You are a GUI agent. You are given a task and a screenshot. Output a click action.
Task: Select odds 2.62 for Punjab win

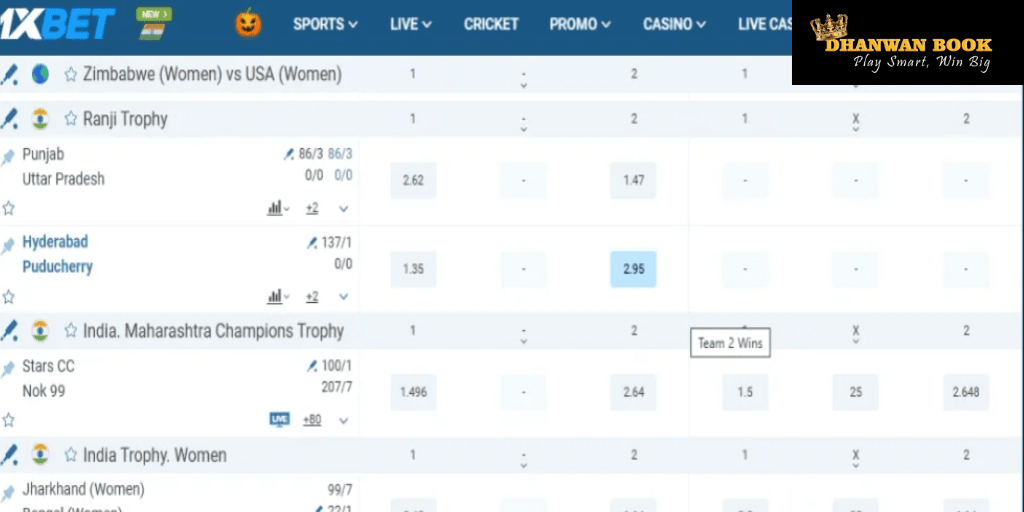click(413, 181)
